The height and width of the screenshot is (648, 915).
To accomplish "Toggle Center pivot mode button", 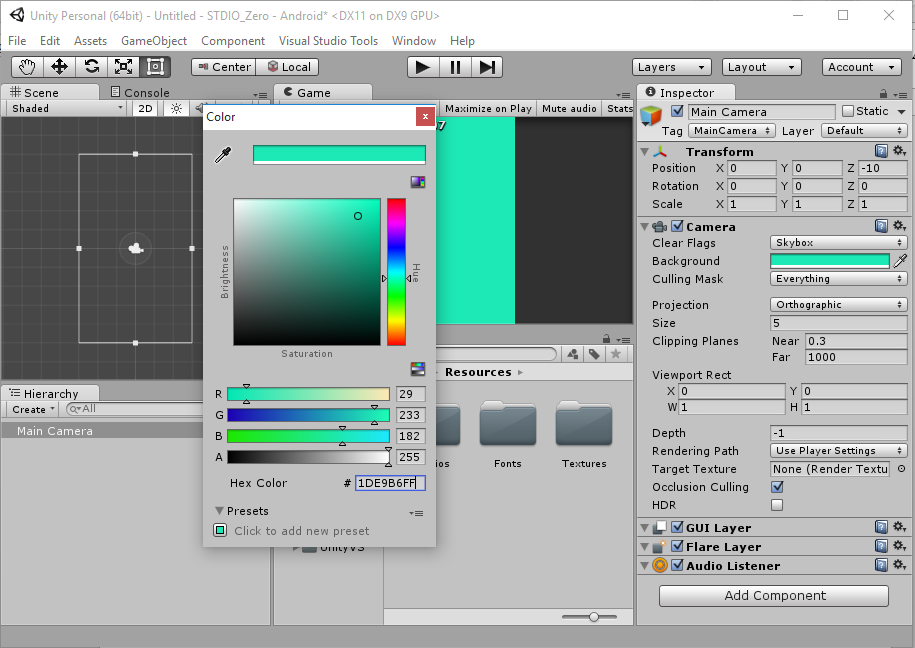I will coord(223,67).
